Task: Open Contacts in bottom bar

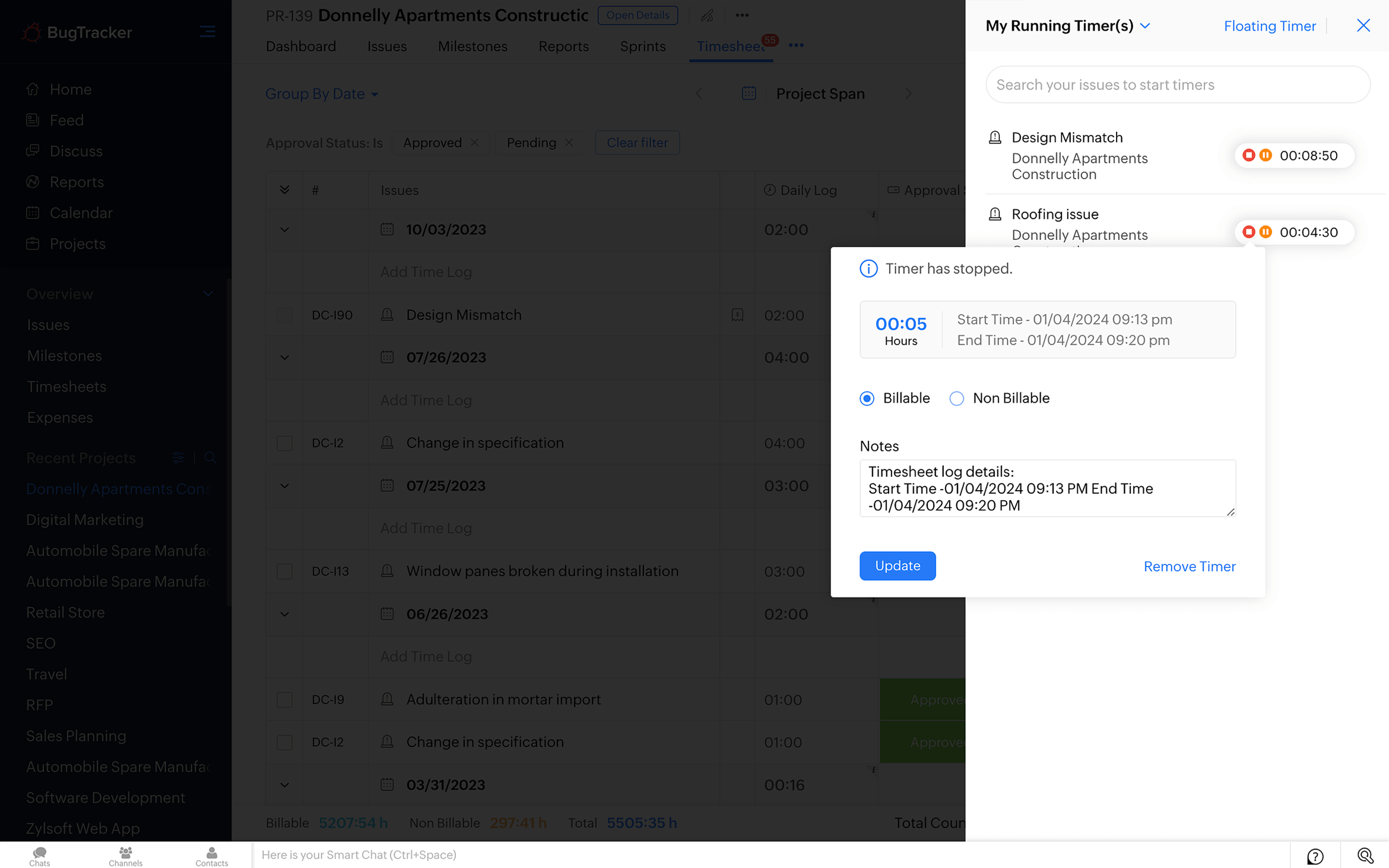Action: [211, 856]
